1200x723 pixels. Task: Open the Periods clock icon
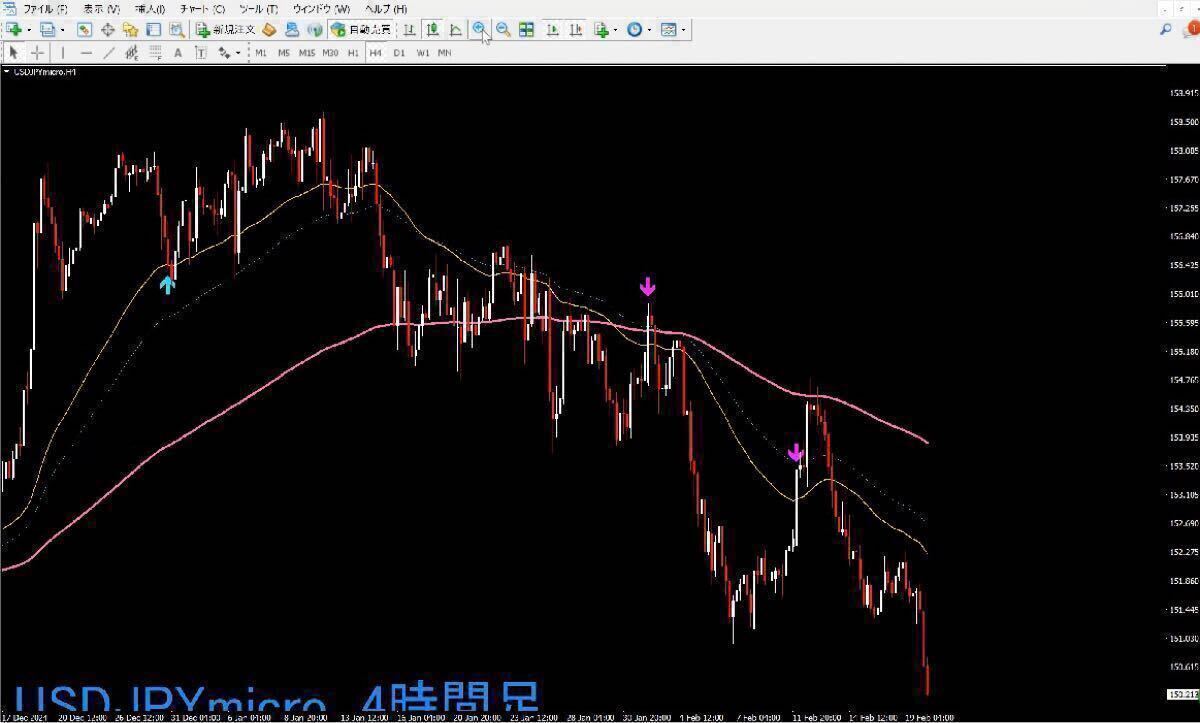point(634,29)
